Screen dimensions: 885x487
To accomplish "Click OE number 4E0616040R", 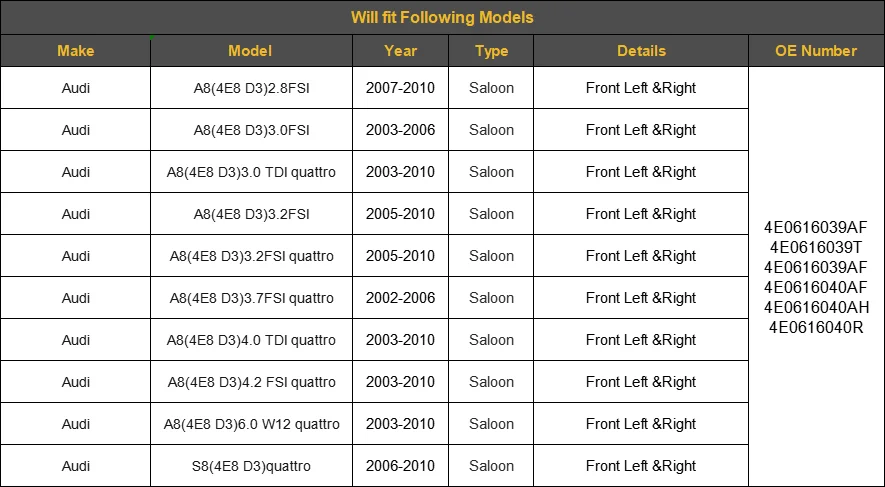I will pyautogui.click(x=816, y=327).
